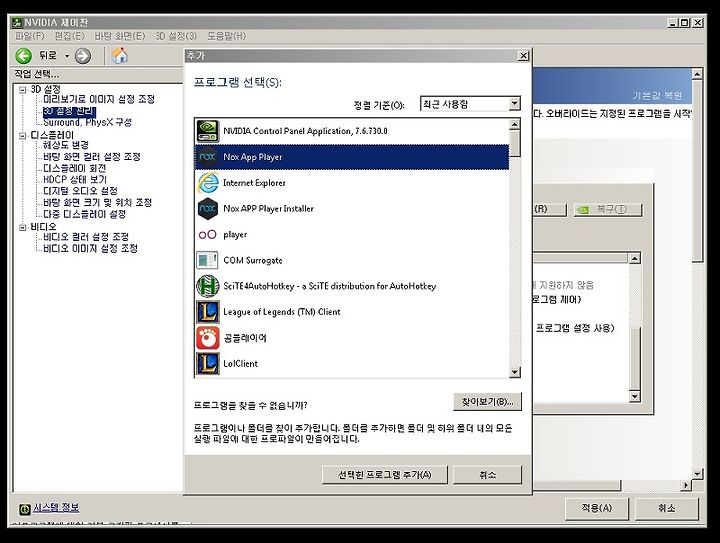Screen dimensions: 720x543
Task: Collapse the 비디오 tree node
Action: (22, 227)
